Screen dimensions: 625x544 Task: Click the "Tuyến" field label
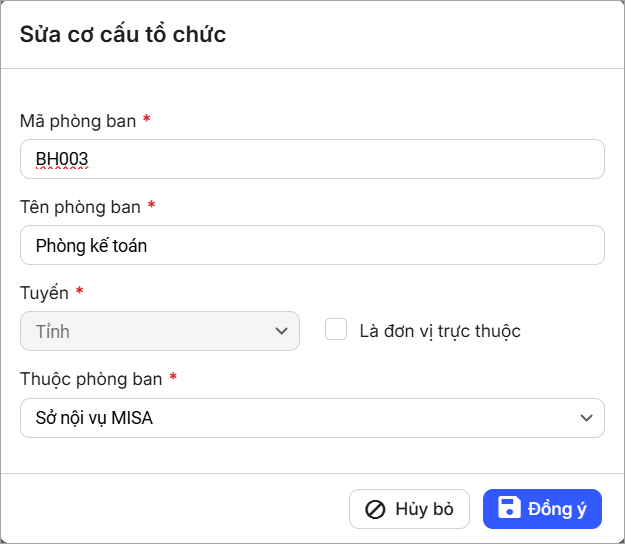(x=45, y=293)
